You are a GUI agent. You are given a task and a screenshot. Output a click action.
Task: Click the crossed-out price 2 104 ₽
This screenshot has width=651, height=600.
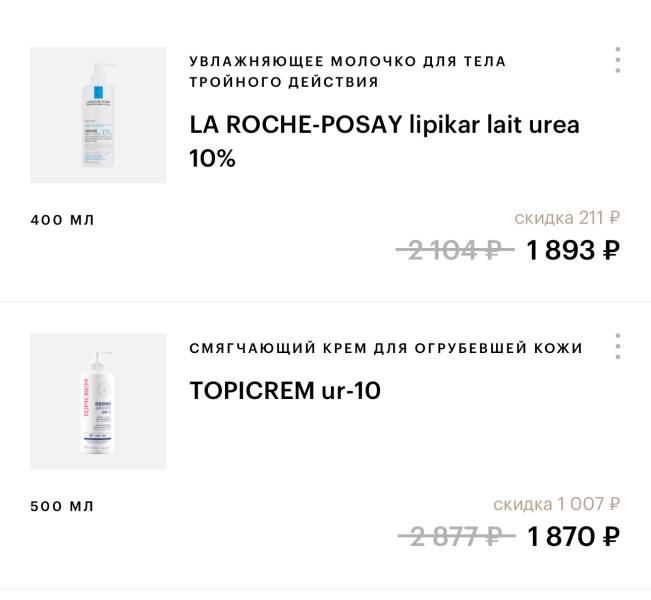[455, 250]
